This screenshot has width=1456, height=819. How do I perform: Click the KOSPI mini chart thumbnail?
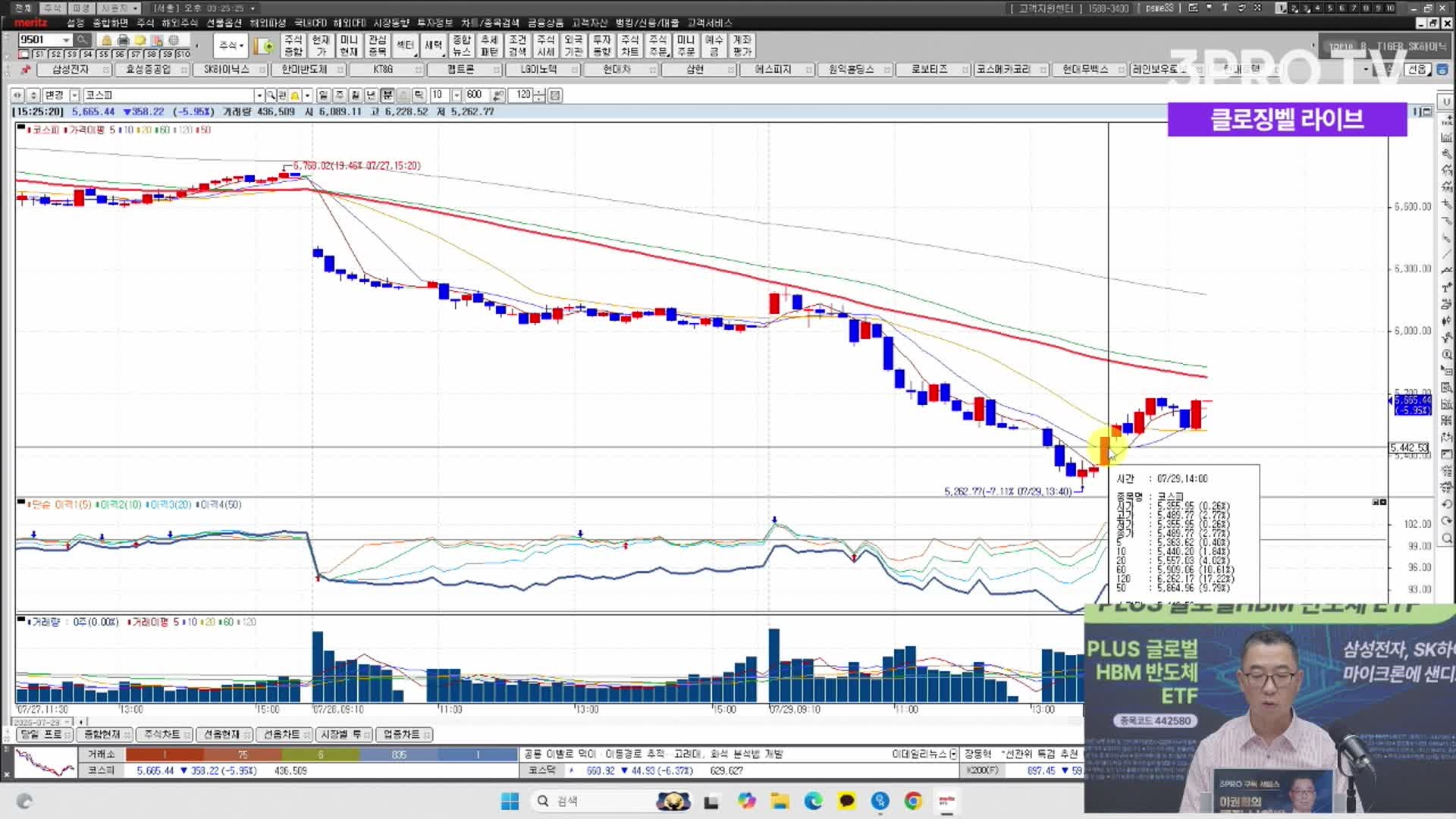[x=45, y=762]
